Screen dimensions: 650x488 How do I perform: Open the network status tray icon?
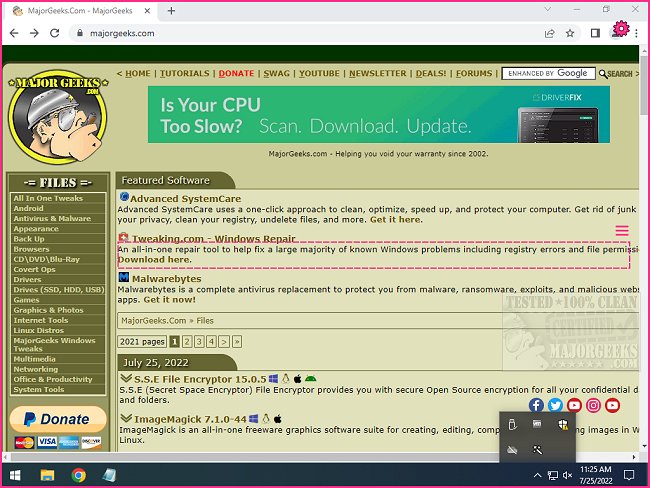pyautogui.click(x=553, y=475)
